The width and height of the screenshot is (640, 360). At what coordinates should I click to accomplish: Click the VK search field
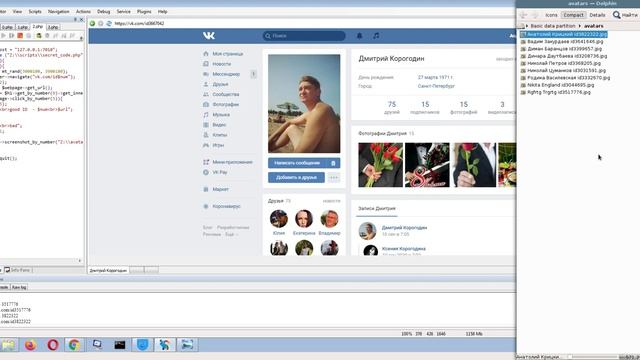tap(304, 36)
